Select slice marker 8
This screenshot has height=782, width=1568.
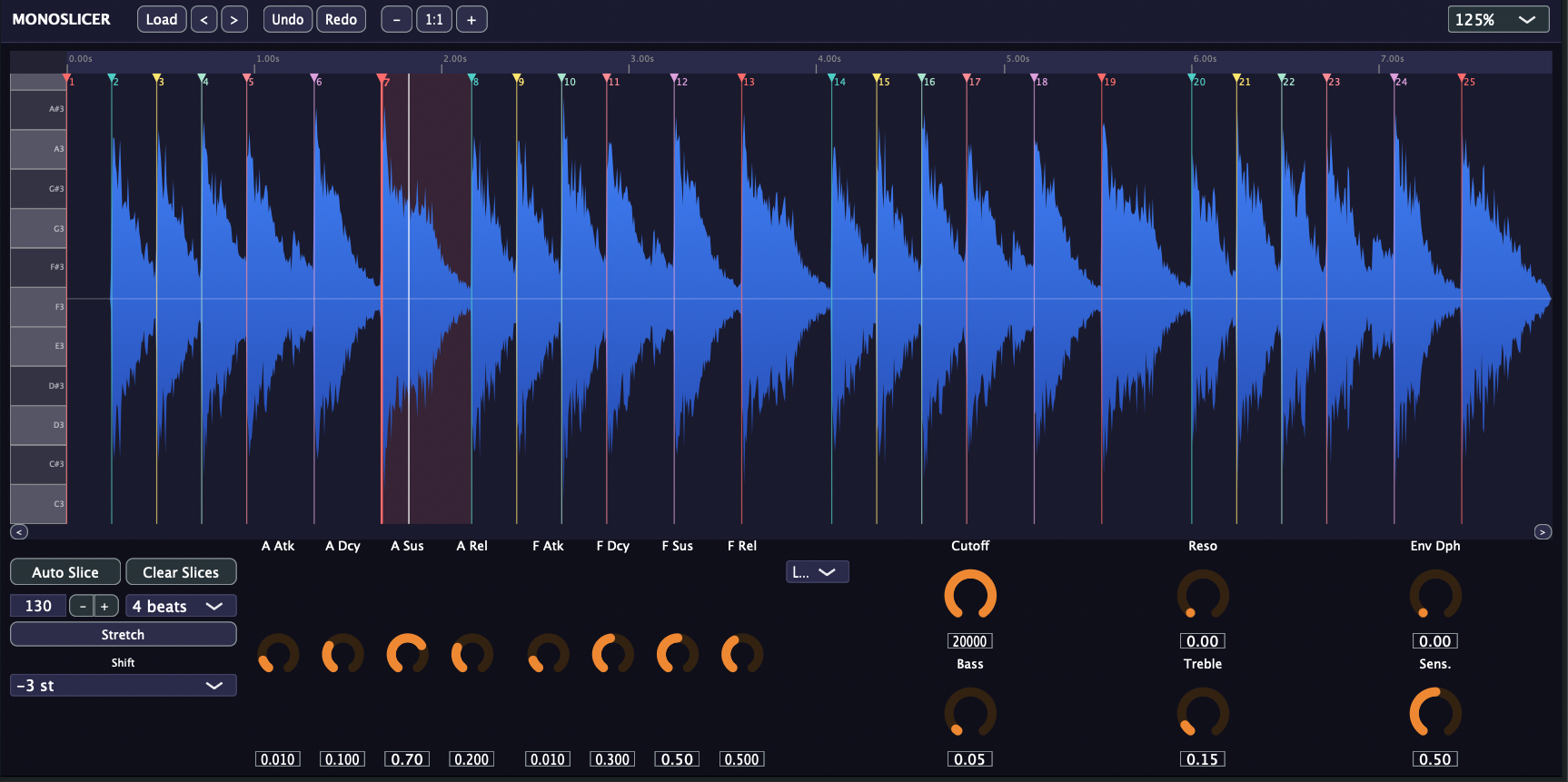coord(472,79)
